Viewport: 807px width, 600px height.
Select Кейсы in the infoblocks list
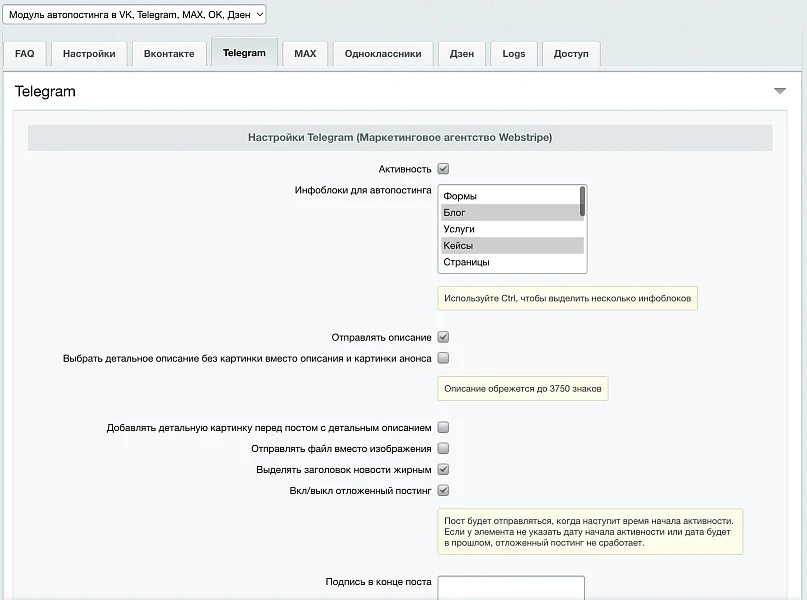(513, 245)
